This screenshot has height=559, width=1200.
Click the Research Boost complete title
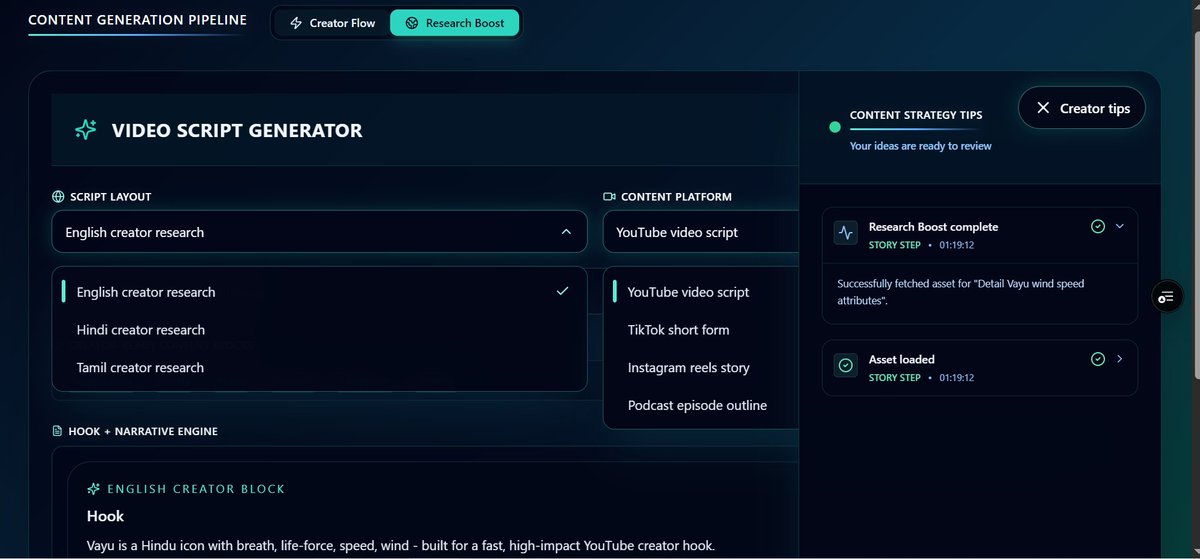point(933,227)
